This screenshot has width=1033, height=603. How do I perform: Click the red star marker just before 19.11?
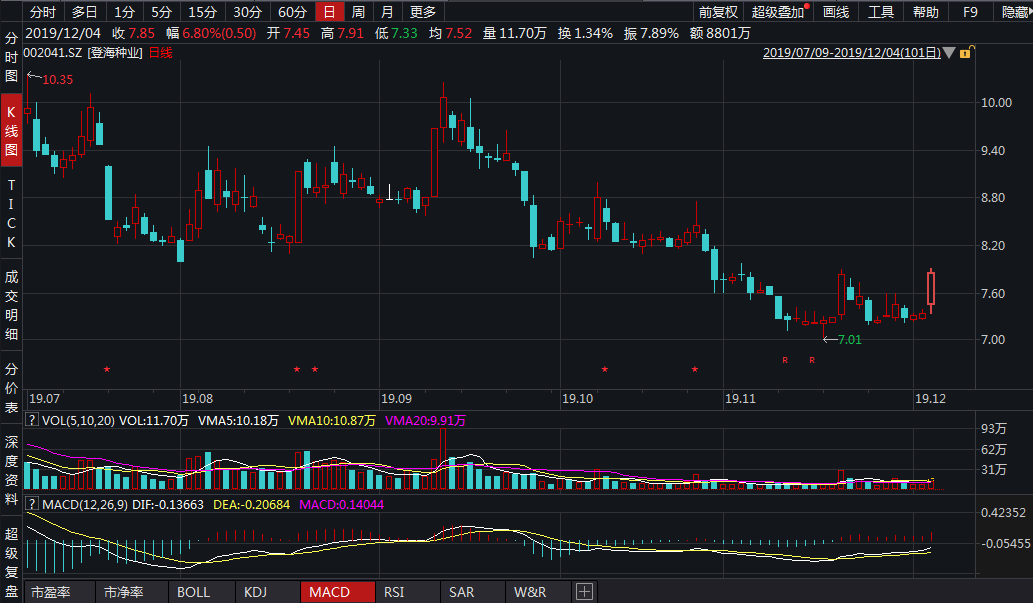click(x=695, y=369)
